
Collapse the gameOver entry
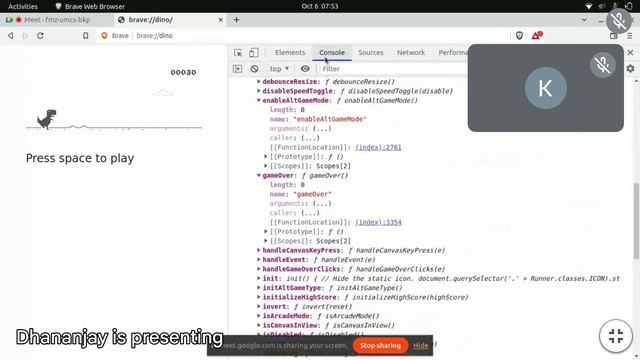(x=259, y=176)
